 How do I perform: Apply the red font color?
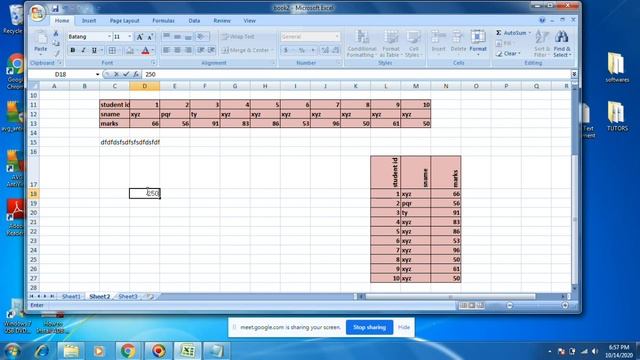coord(145,50)
